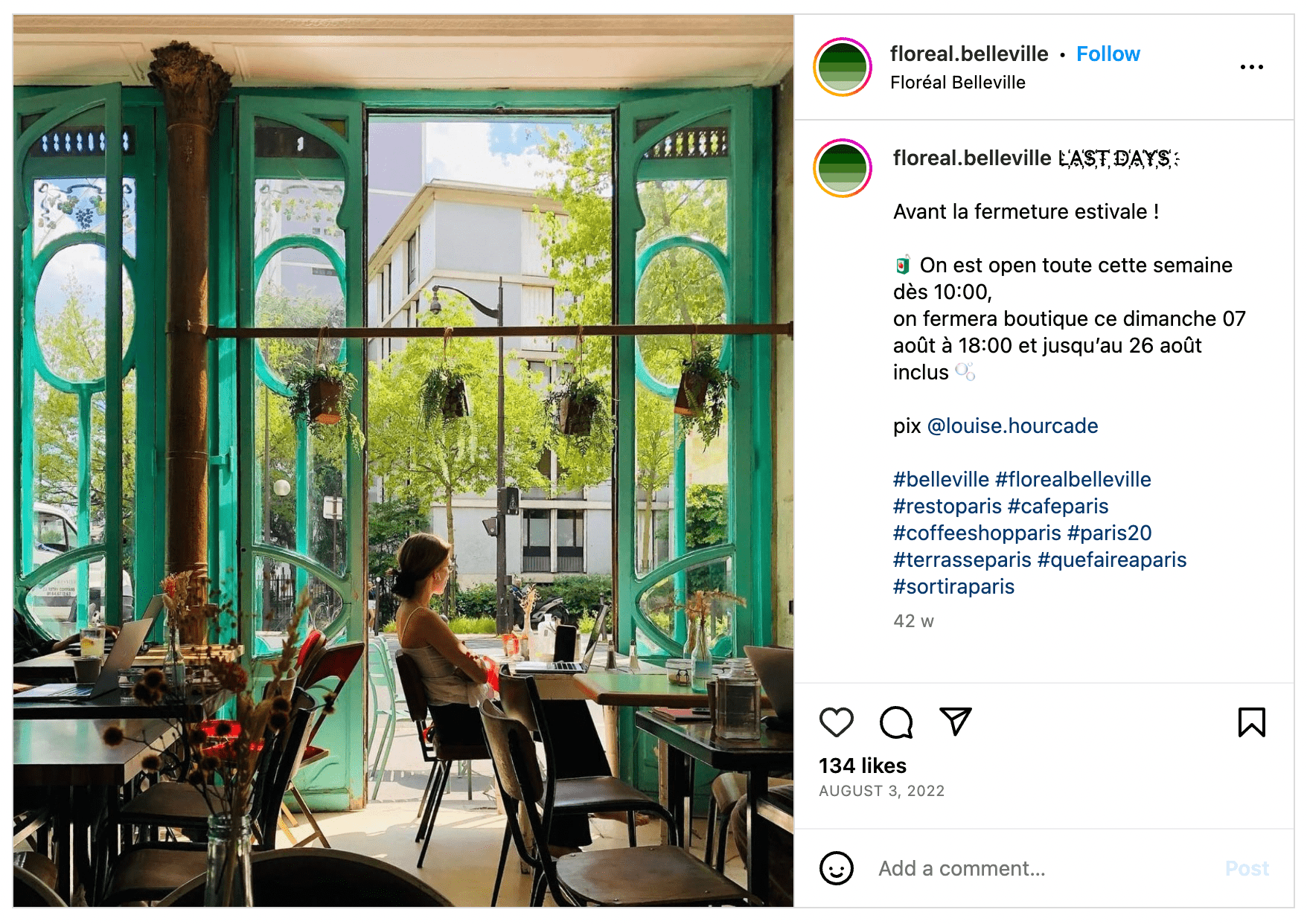Open the emoji picker smiley icon
Viewport: 1307px width, 924px height.
(836, 868)
